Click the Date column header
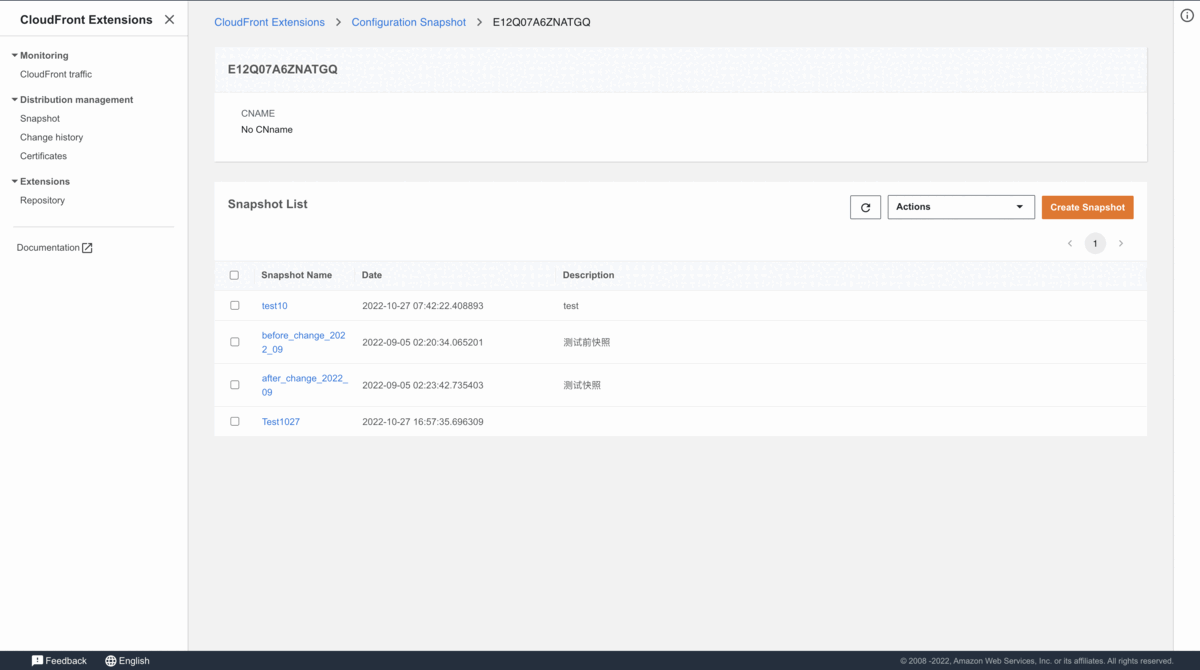Screen dimensions: 1200x670 [372, 275]
